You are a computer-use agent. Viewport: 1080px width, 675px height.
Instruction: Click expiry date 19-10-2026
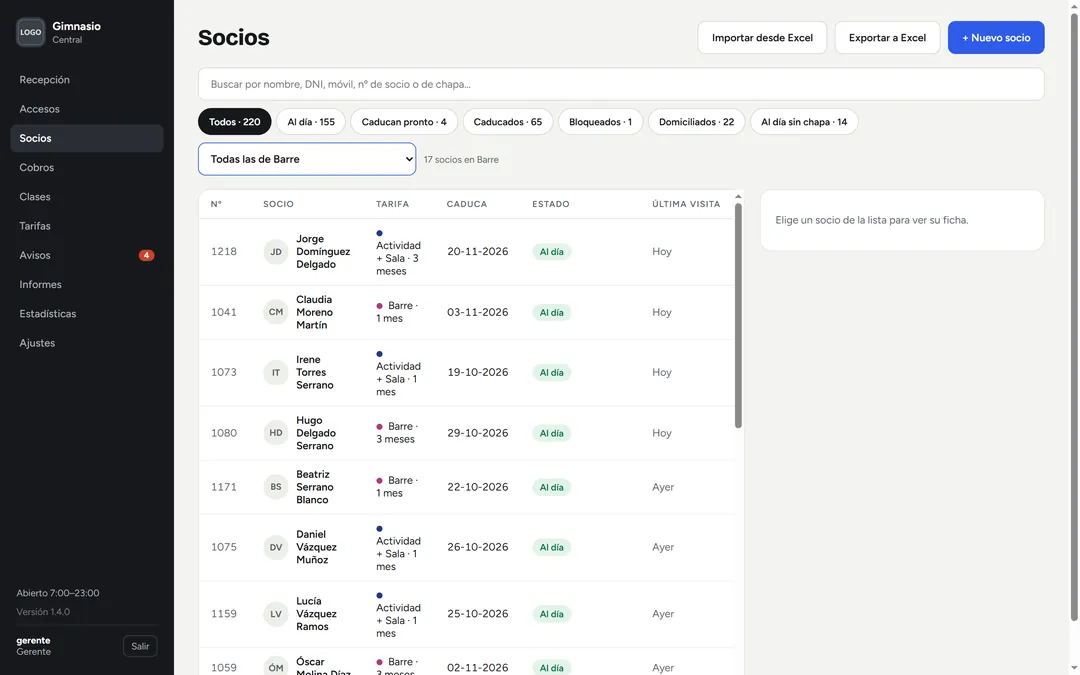click(x=478, y=373)
